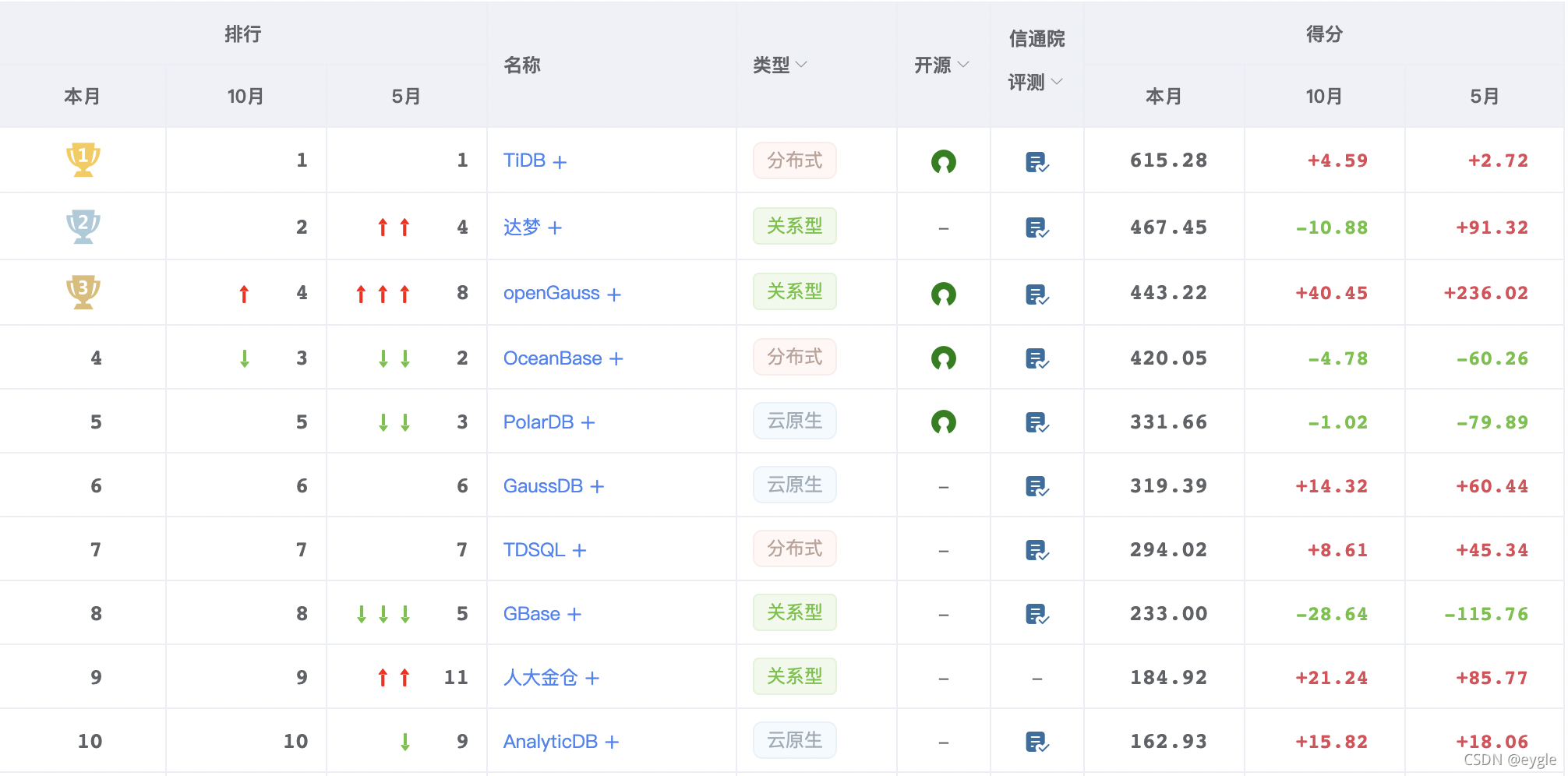Screen dimensions: 1568x776
Task: Click the 云原生 tag in GaussDB row
Action: click(794, 485)
